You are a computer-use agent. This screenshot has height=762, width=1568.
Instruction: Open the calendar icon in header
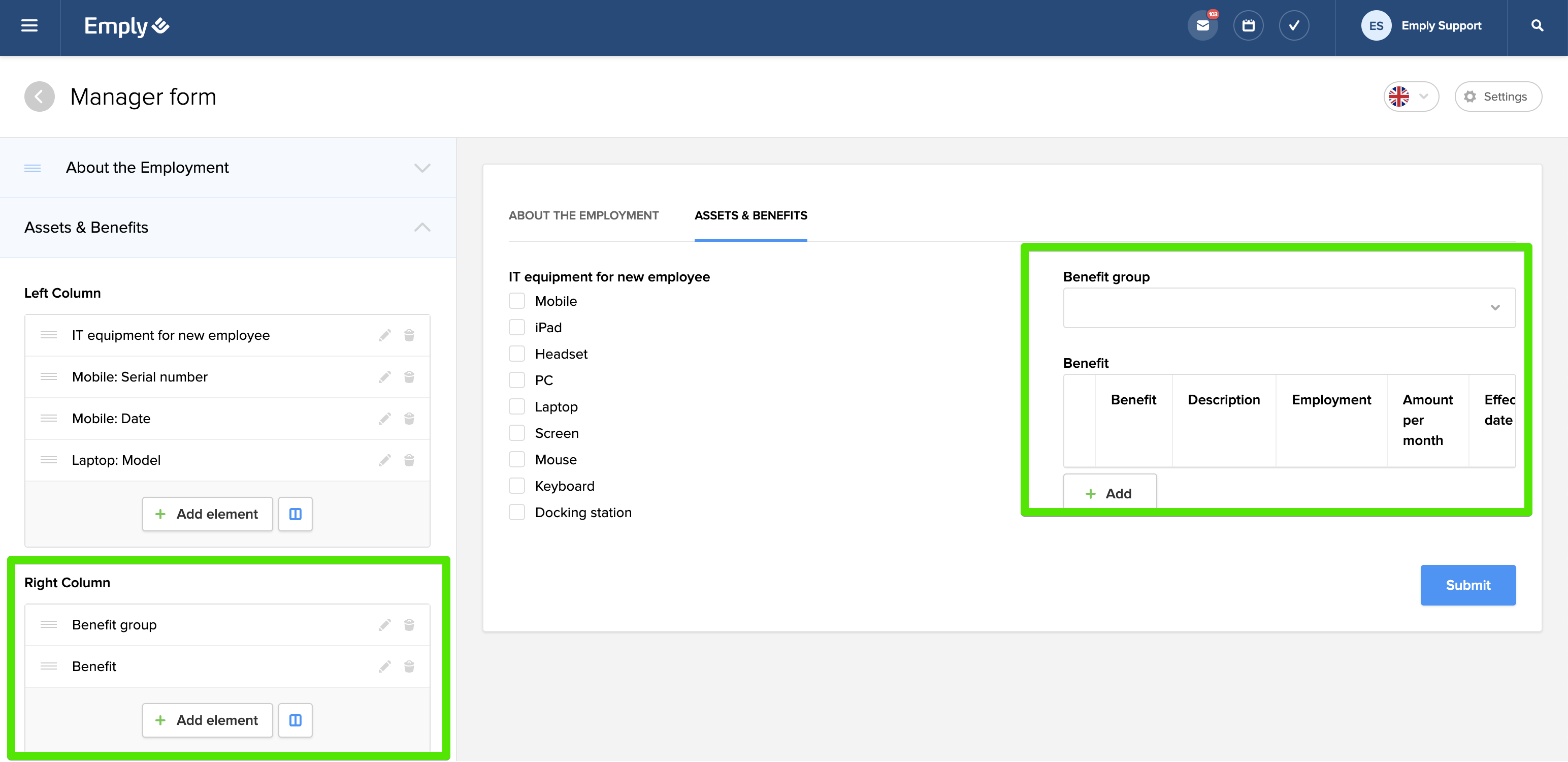click(x=1248, y=25)
